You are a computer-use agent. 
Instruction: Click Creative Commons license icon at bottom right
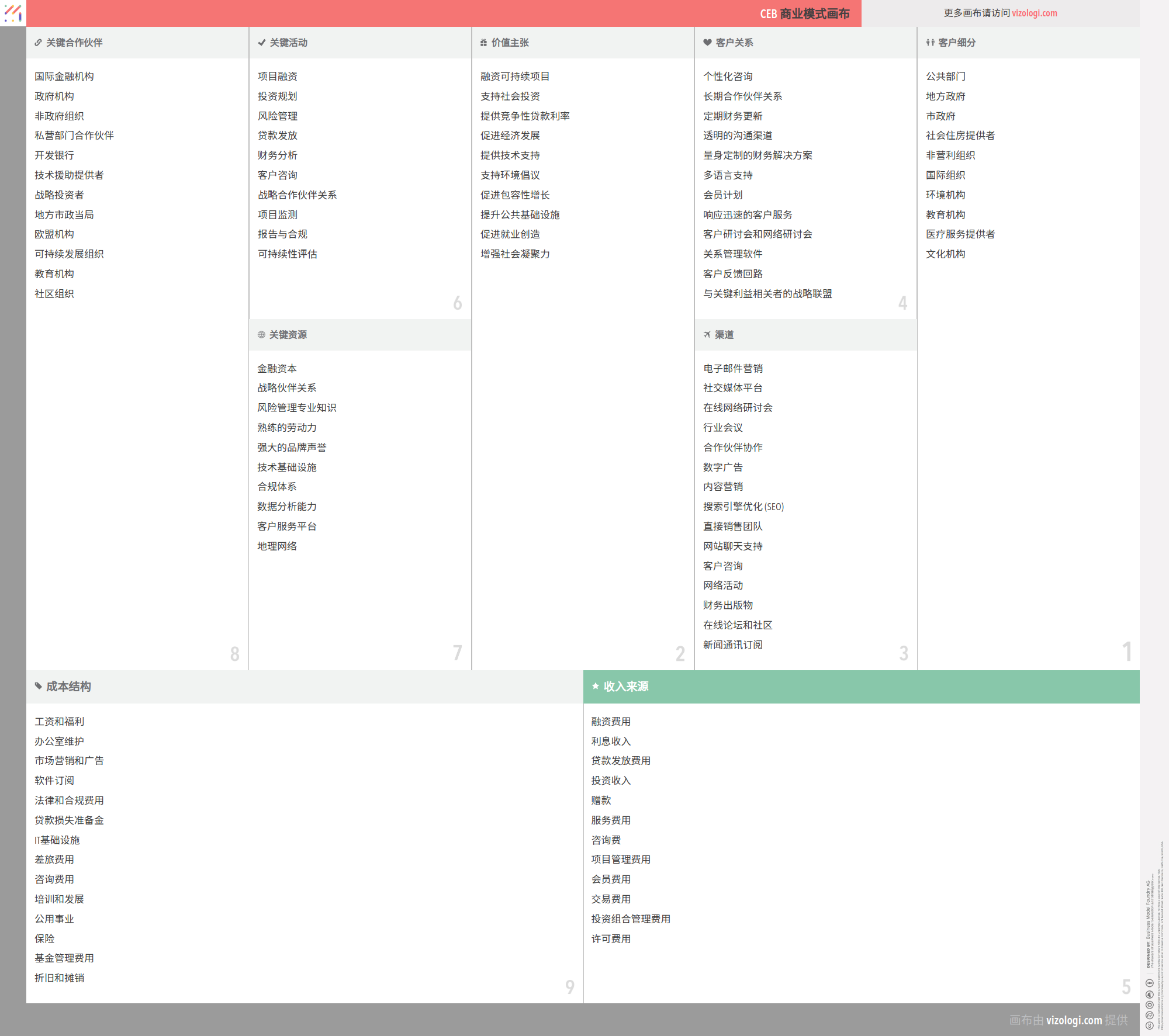point(1149,1024)
